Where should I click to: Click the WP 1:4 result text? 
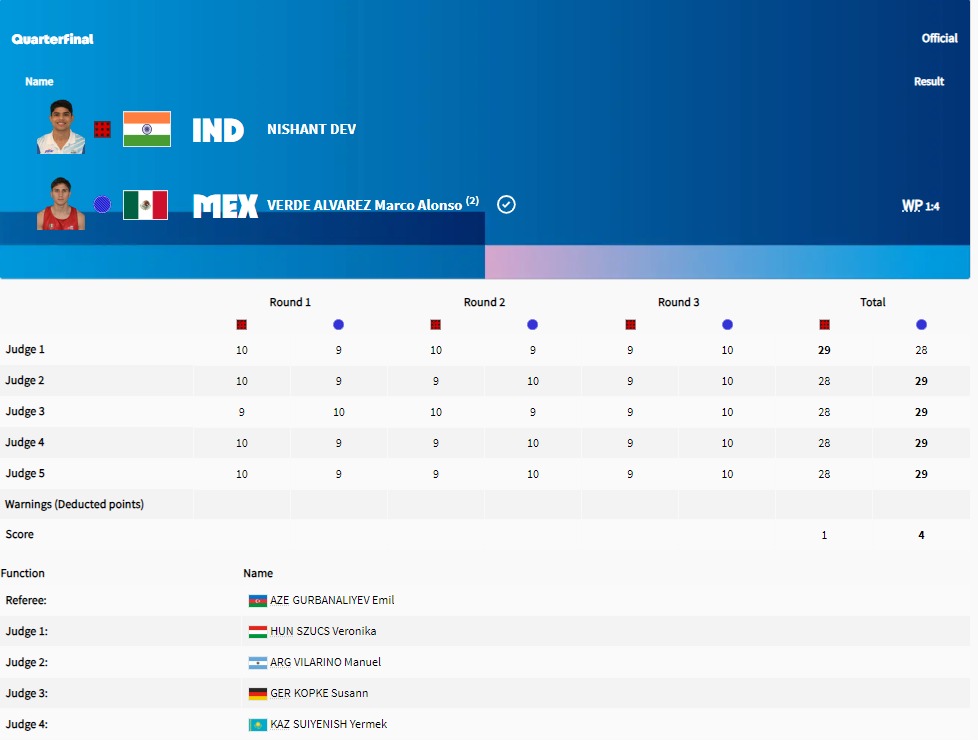click(x=920, y=206)
